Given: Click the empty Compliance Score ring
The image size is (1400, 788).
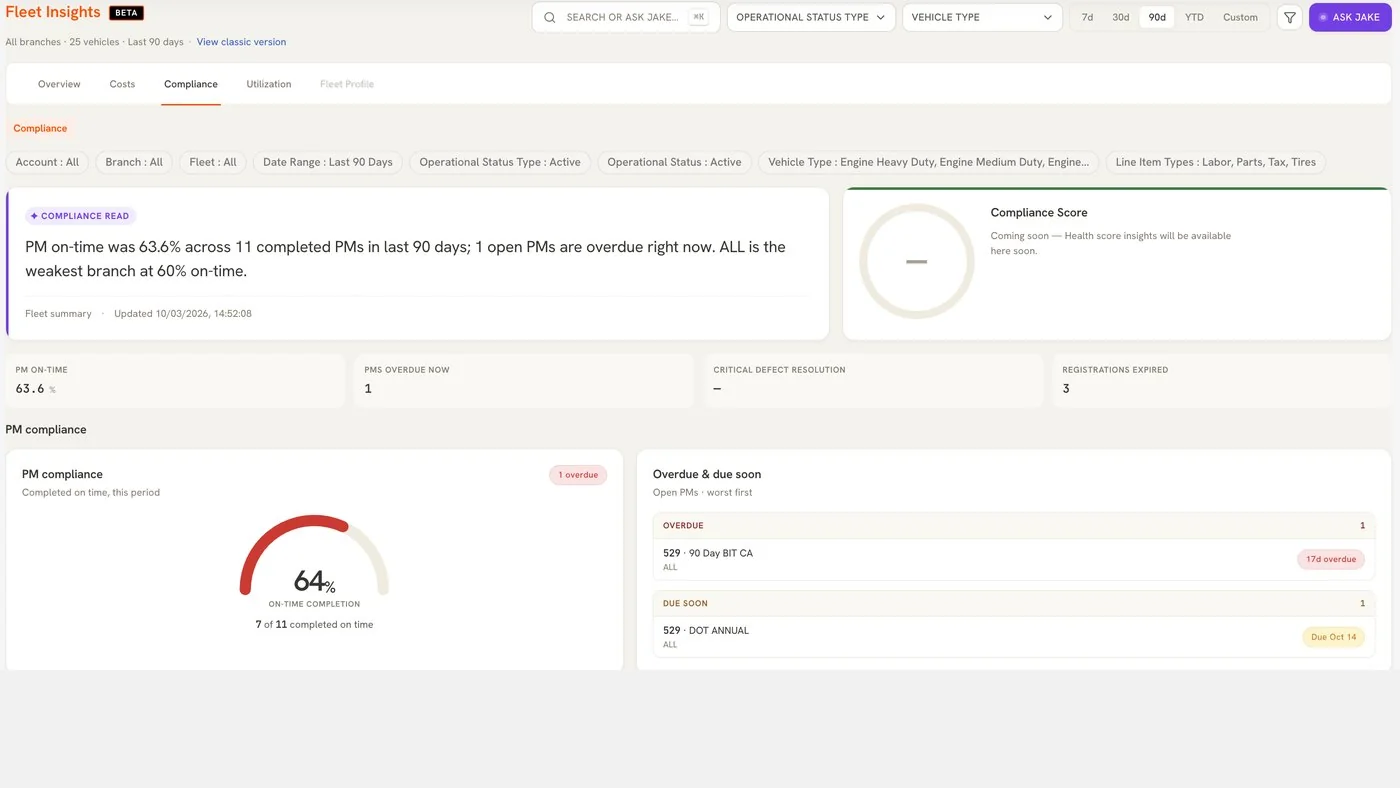Looking at the screenshot, I should [917, 261].
